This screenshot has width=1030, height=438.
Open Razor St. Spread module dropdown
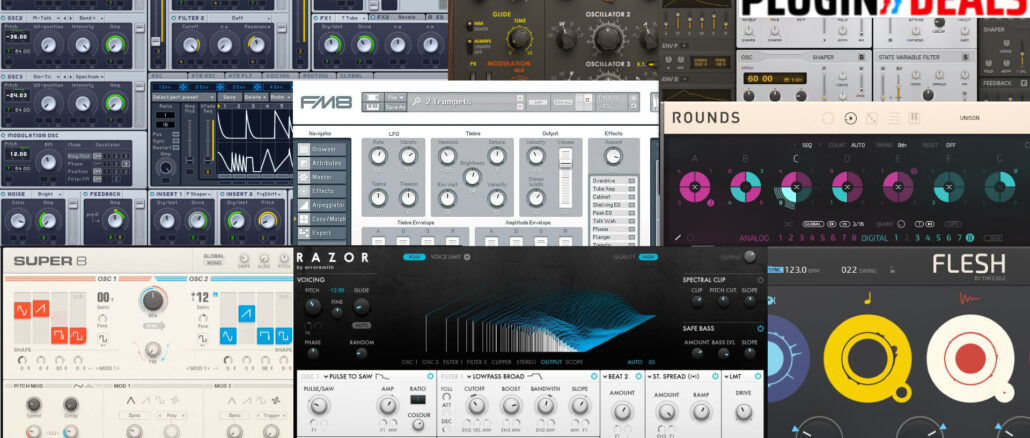674,376
